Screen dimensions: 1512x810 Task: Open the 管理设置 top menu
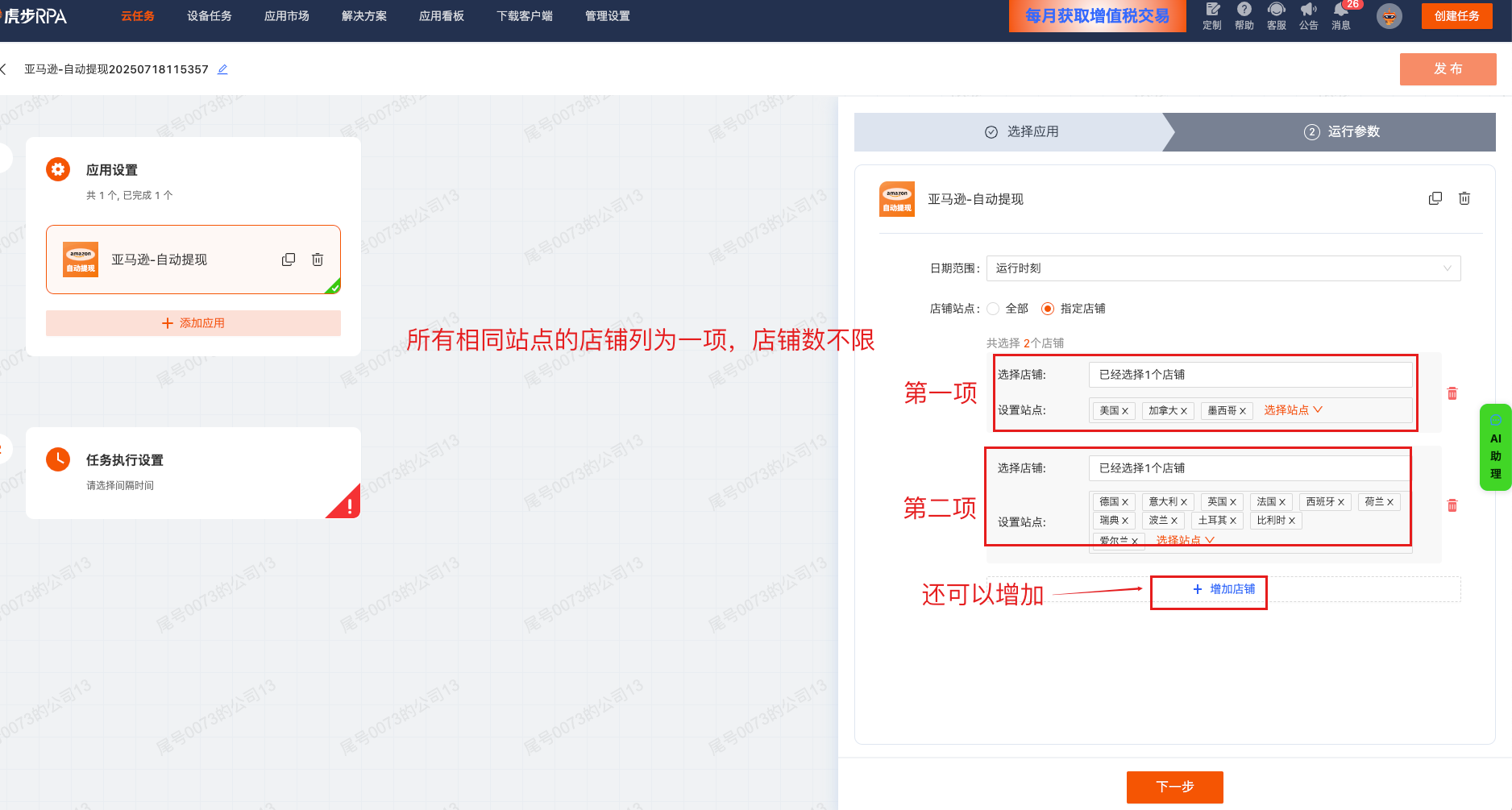[608, 16]
